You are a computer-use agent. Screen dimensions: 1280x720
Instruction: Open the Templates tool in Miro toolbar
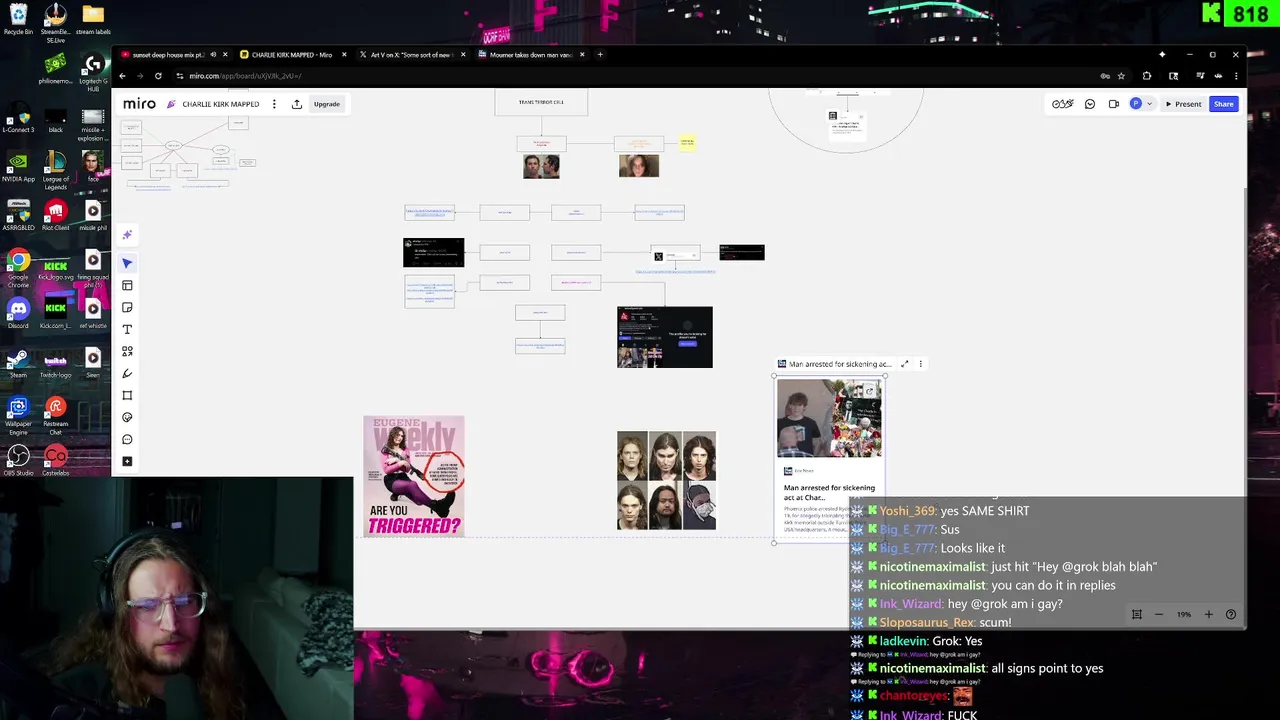click(127, 286)
